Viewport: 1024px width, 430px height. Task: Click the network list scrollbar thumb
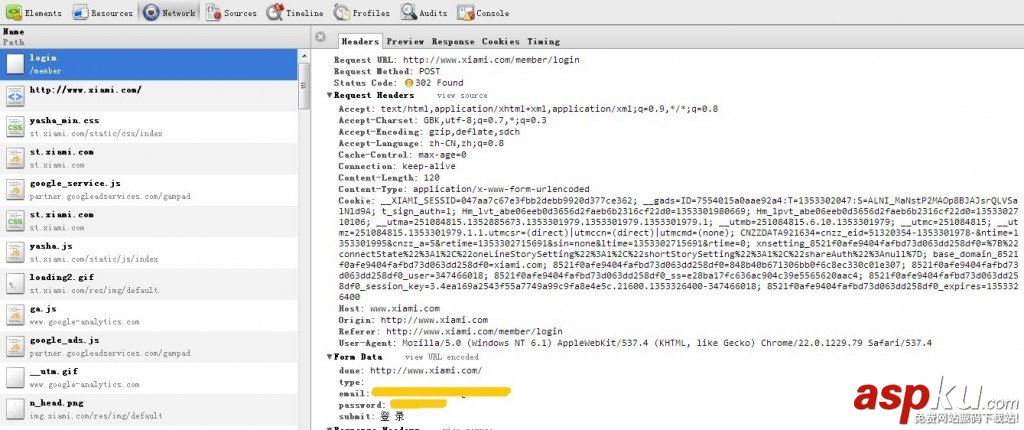[x=304, y=86]
